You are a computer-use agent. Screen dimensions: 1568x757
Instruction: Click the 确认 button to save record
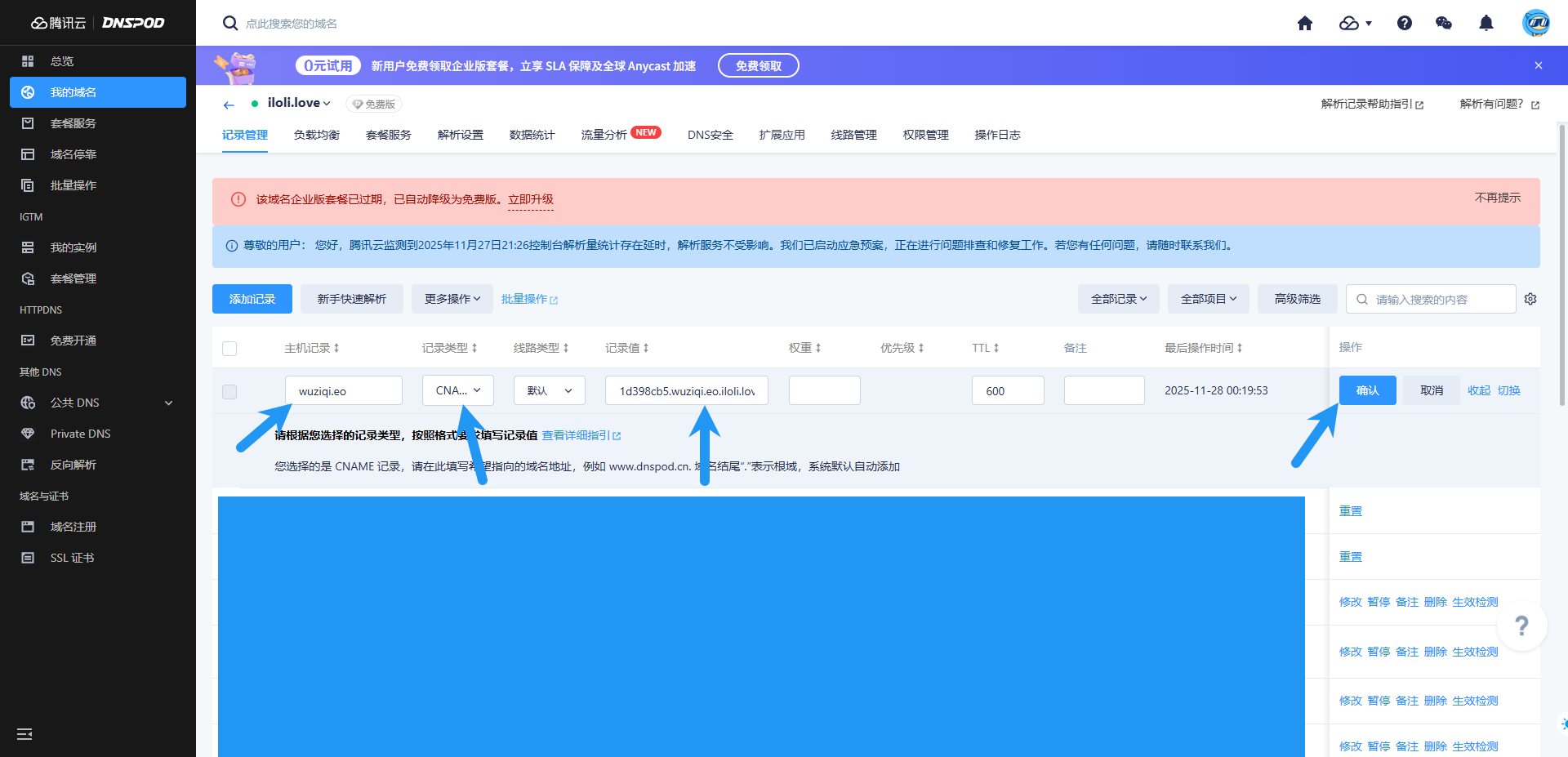(1367, 390)
